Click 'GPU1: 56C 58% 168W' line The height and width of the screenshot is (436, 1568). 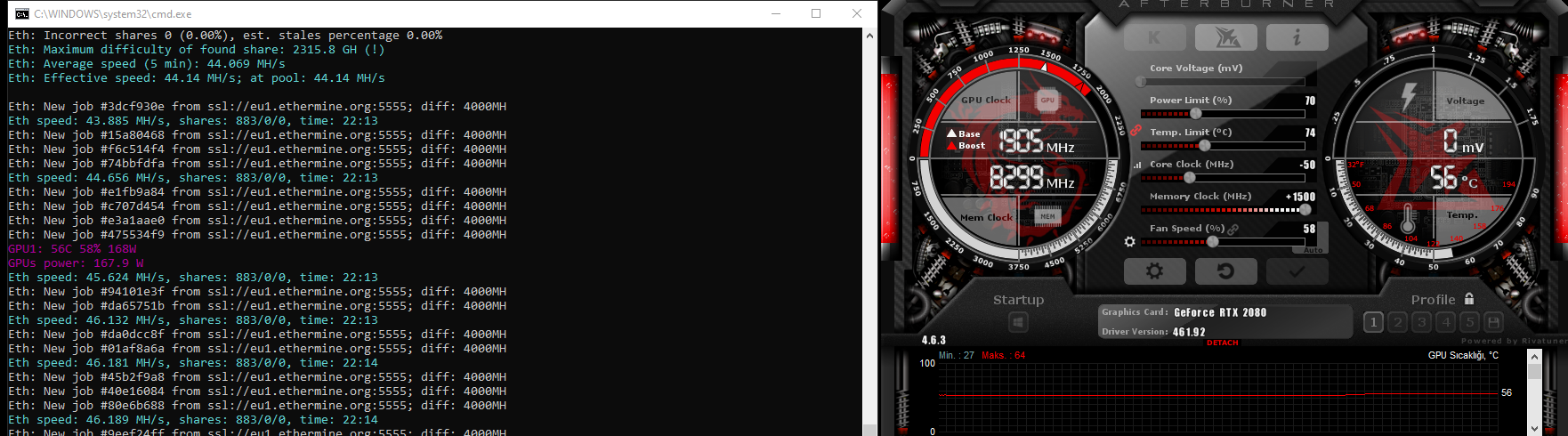(x=72, y=249)
